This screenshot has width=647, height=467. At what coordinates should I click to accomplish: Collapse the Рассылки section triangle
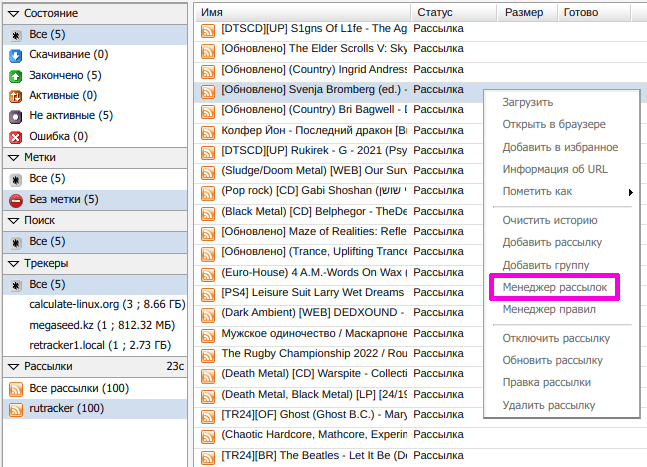tap(14, 367)
